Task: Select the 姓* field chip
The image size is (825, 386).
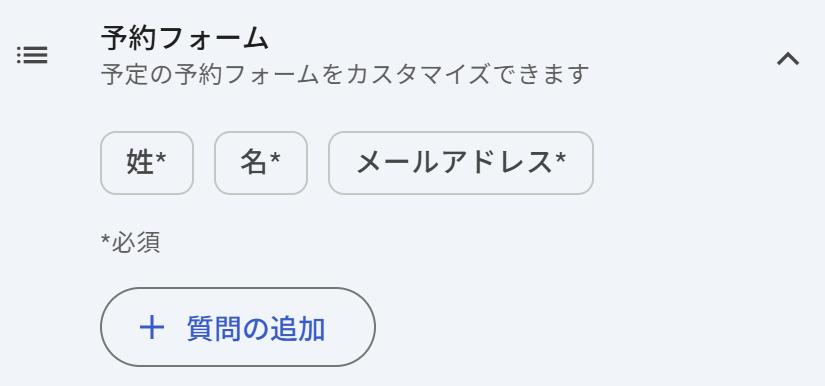Action: point(147,163)
